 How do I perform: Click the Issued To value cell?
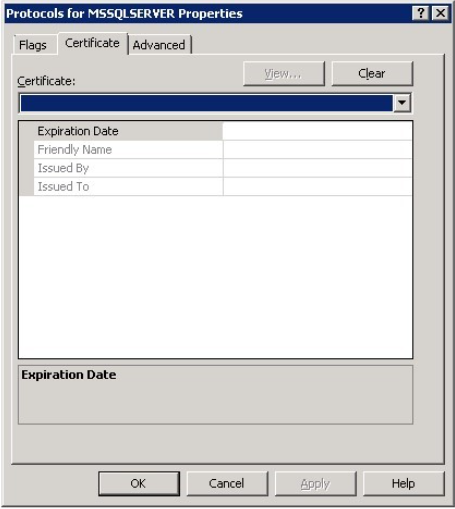click(x=318, y=187)
